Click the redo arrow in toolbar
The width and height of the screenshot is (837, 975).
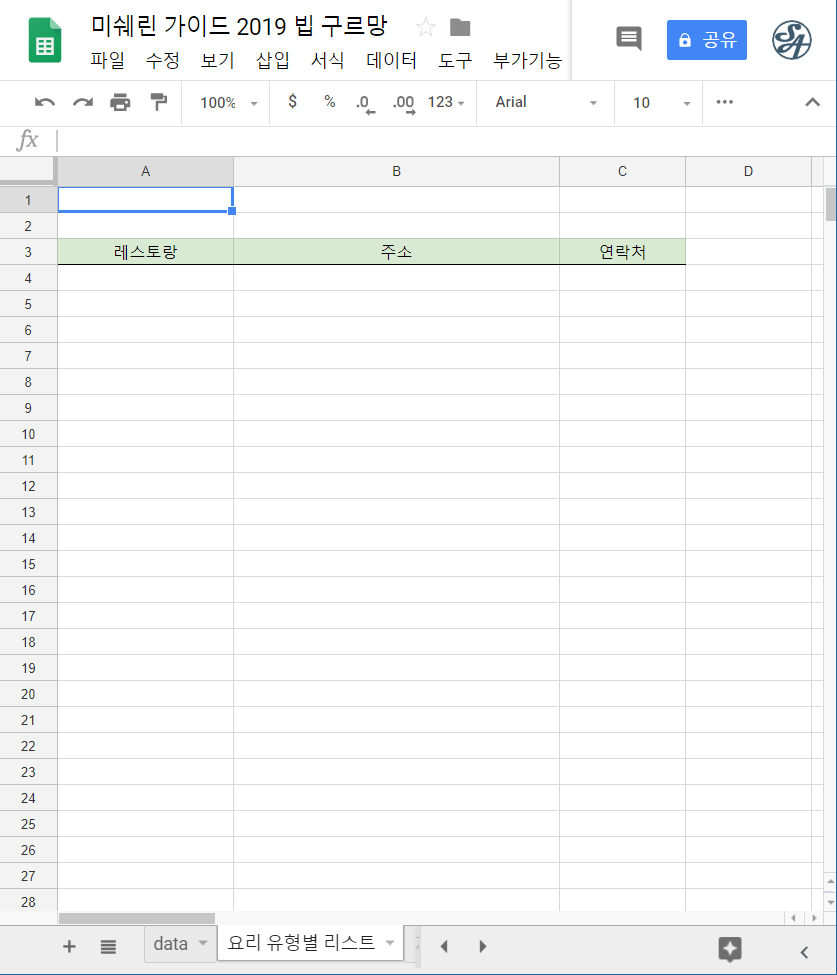tap(83, 102)
